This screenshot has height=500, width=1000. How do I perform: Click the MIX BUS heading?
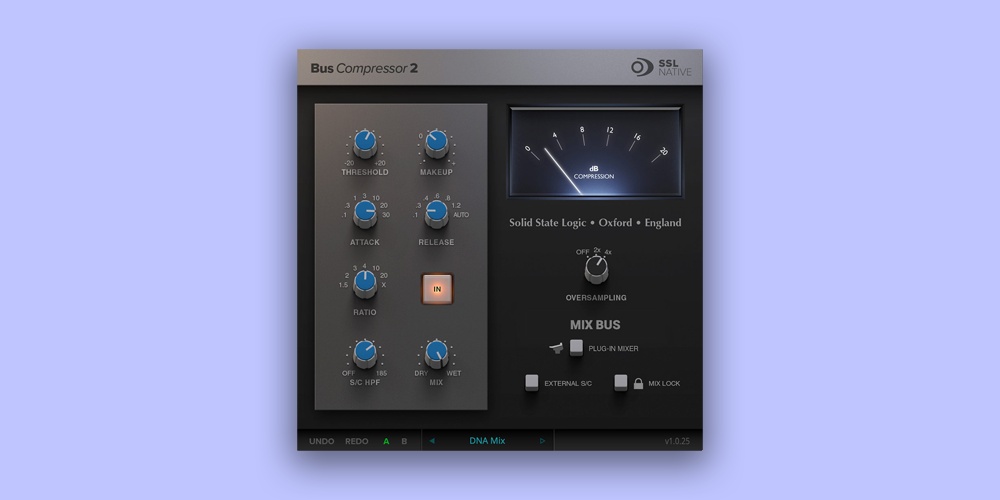(595, 325)
